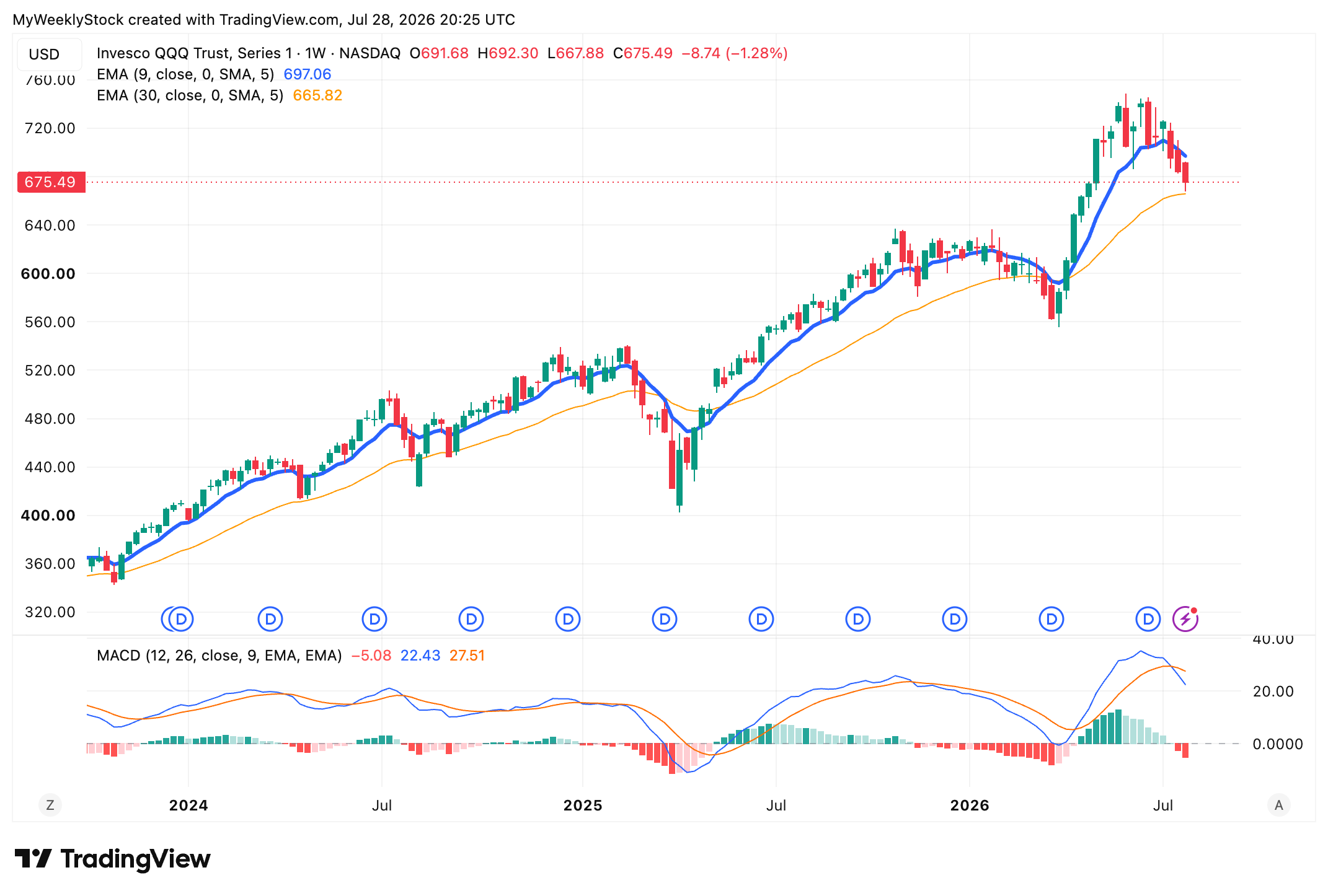Image resolution: width=1328 pixels, height=896 pixels.
Task: Click the 720.00 price axis label
Action: pyautogui.click(x=50, y=128)
